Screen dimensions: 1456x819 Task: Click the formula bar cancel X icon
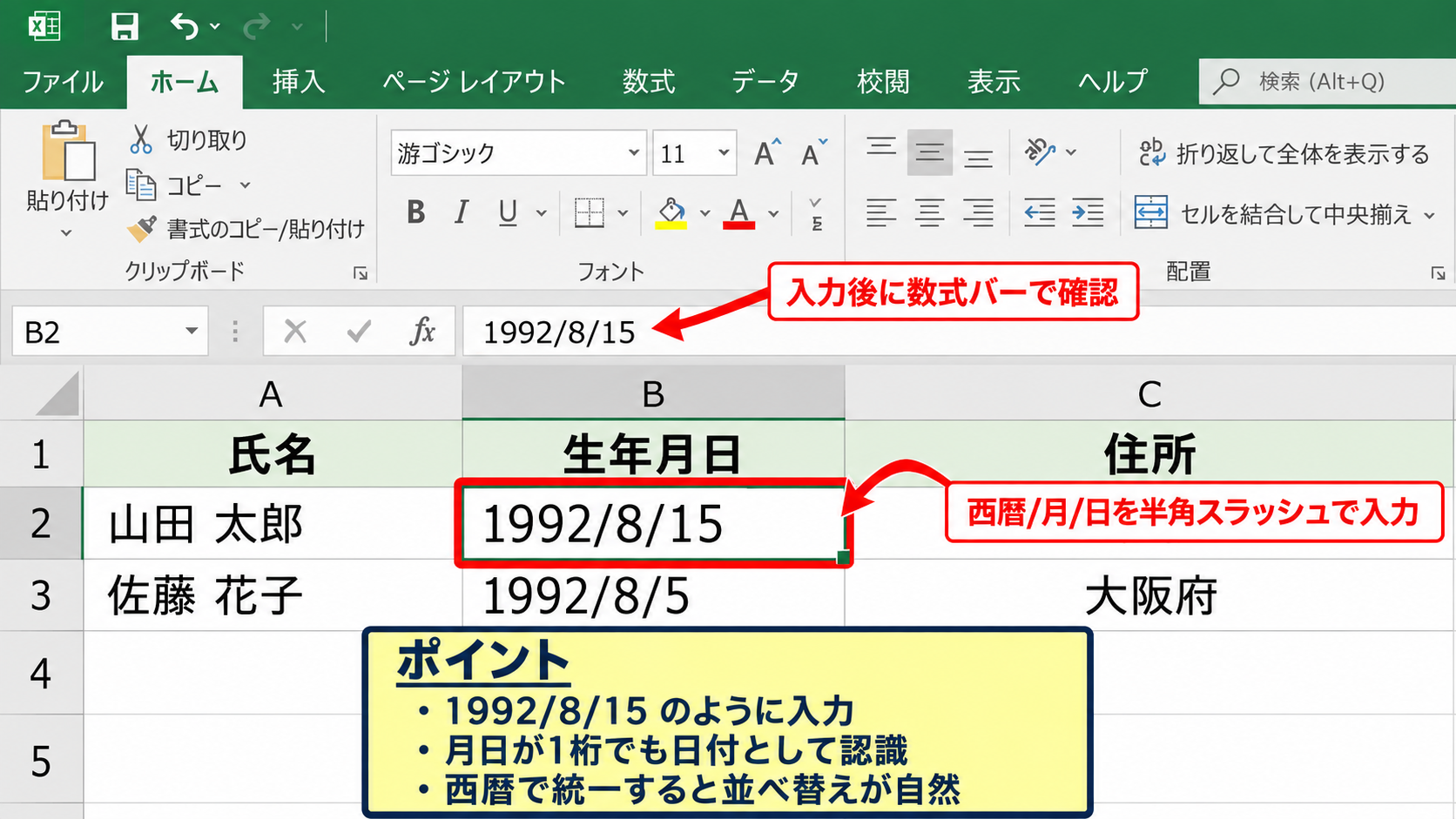[295, 332]
